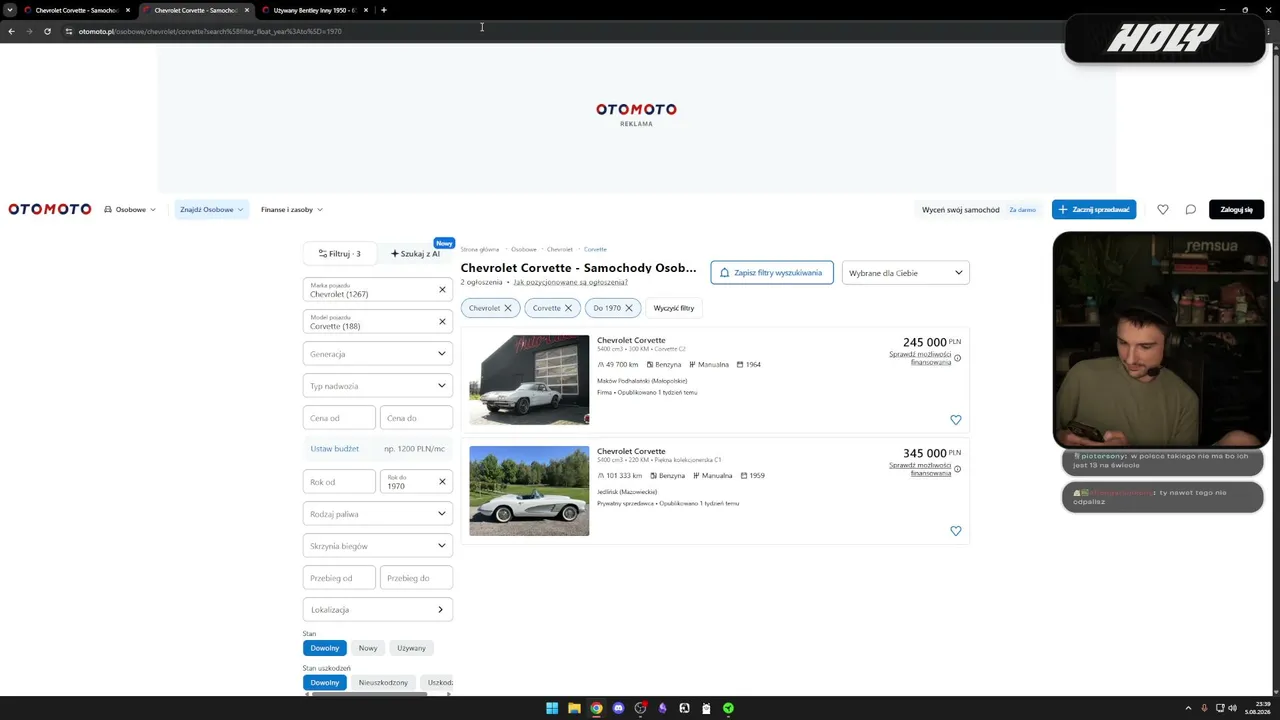Open Discord from the taskbar
The image size is (1280, 720).
tap(618, 708)
